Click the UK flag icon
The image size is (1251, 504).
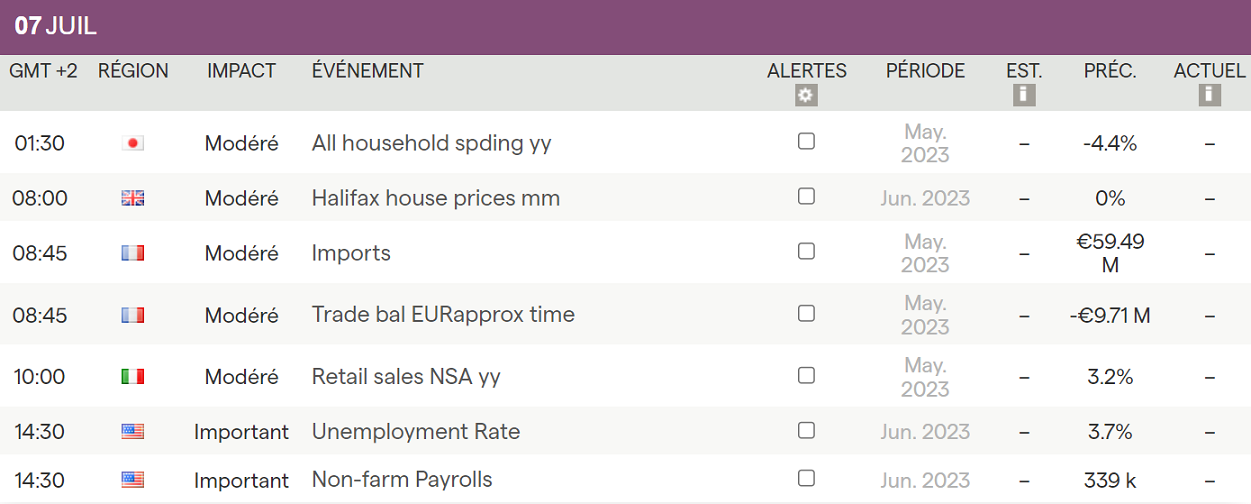pyautogui.click(x=132, y=198)
